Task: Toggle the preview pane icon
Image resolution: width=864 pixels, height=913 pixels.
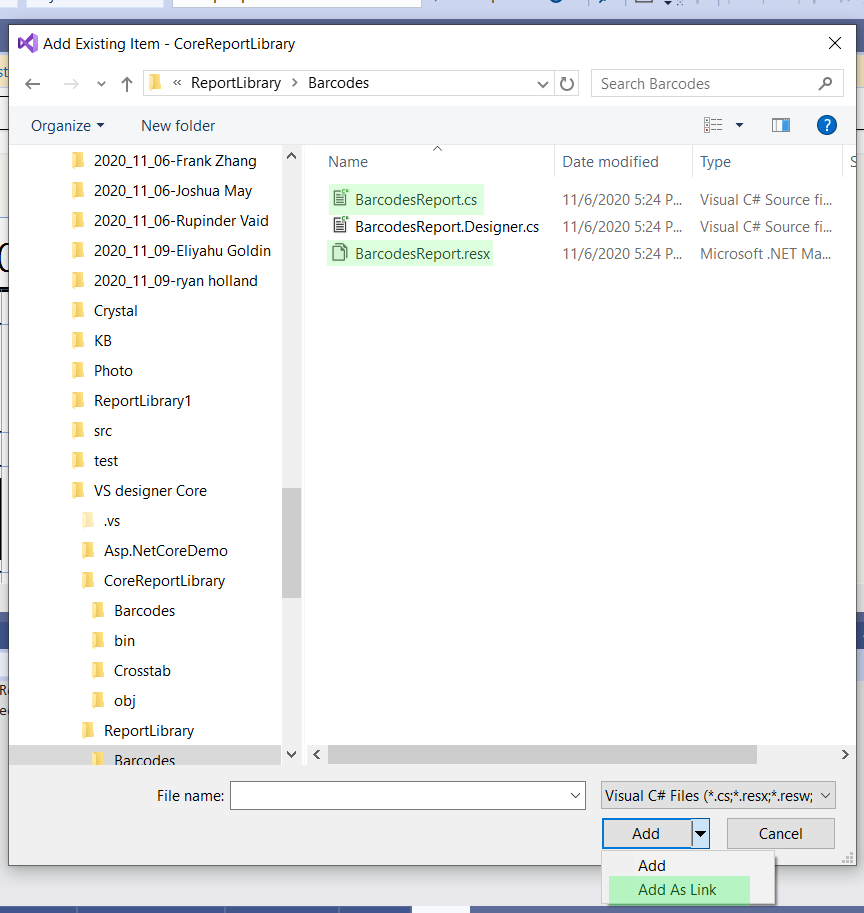Action: click(x=781, y=125)
